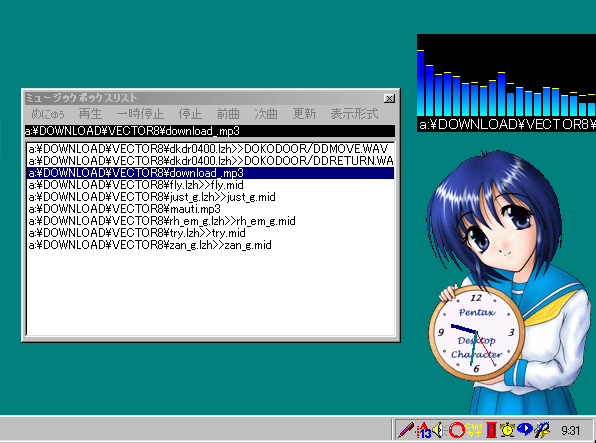The width and height of the screenshot is (596, 443).
Task: Click the blue spectrum analyzer display
Action: 506,76
